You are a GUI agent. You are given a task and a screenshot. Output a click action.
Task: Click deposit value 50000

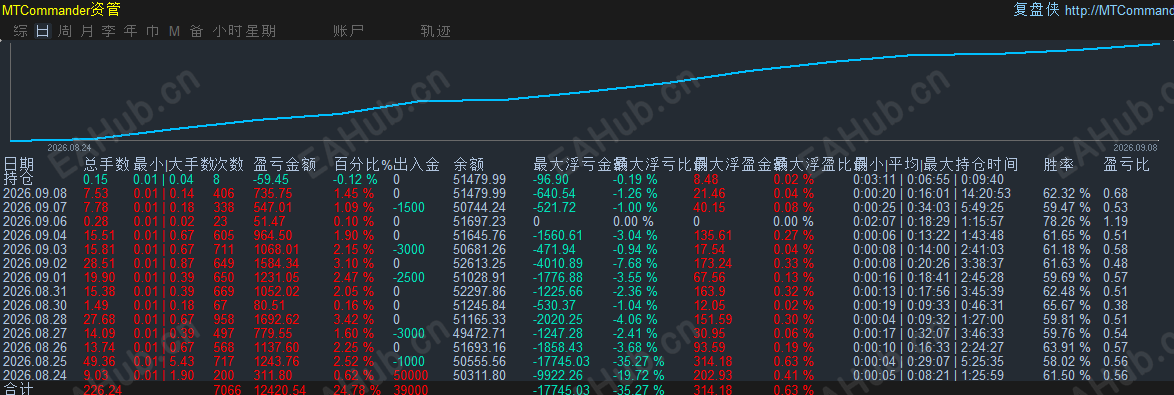tap(410, 376)
